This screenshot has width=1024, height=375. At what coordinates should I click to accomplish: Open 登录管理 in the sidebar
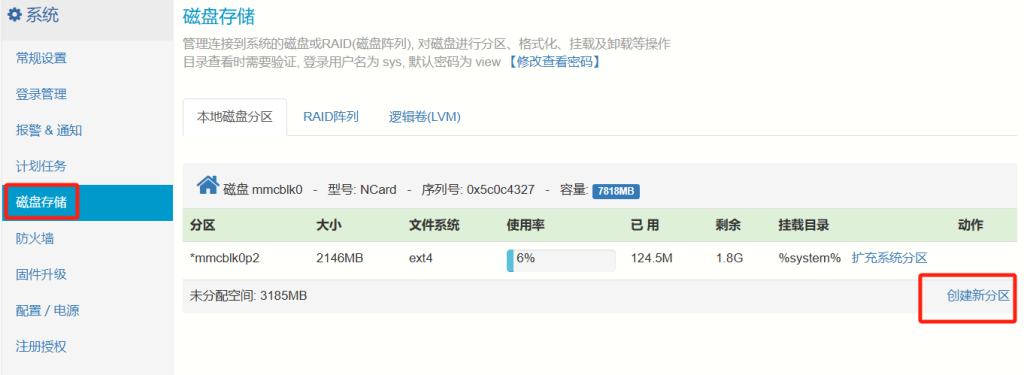[x=41, y=94]
